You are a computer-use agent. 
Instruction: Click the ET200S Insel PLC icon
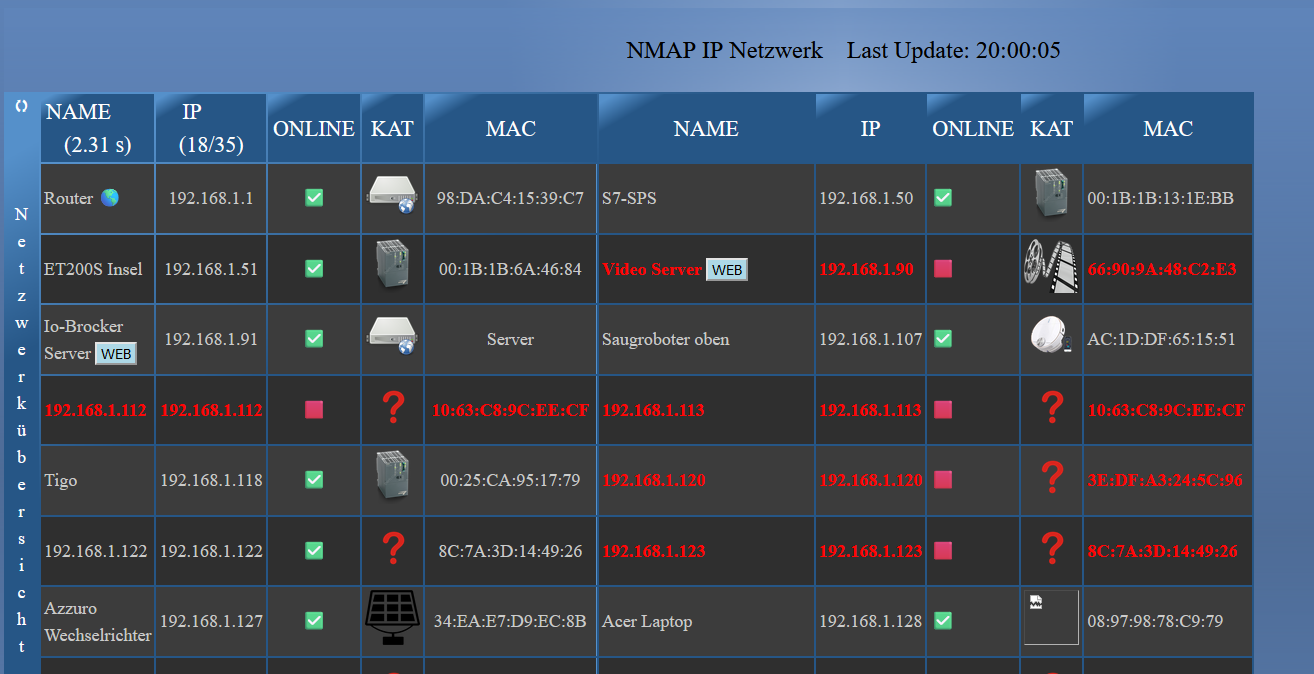point(392,267)
